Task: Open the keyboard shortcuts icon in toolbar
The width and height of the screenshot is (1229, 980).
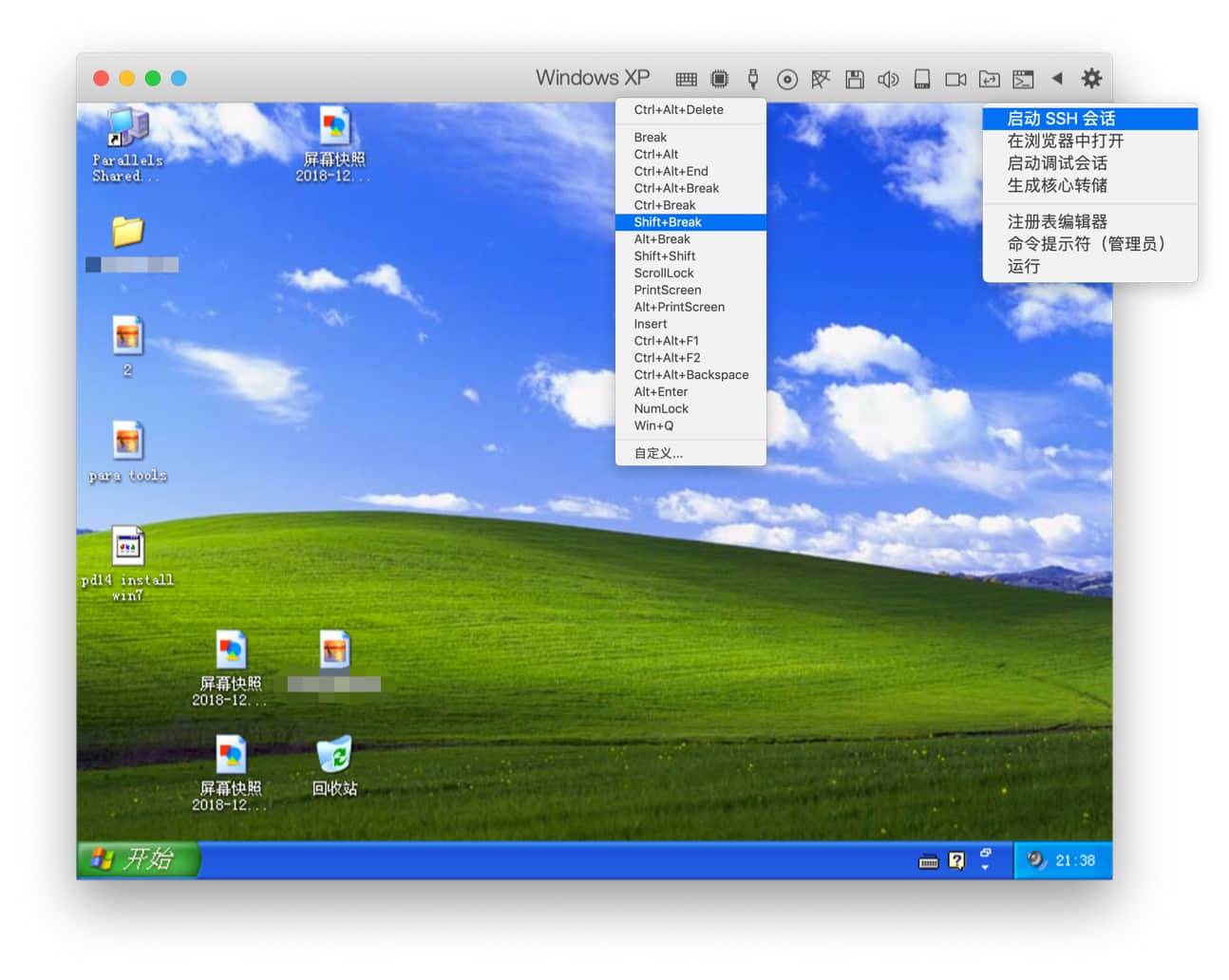Action: (687, 79)
